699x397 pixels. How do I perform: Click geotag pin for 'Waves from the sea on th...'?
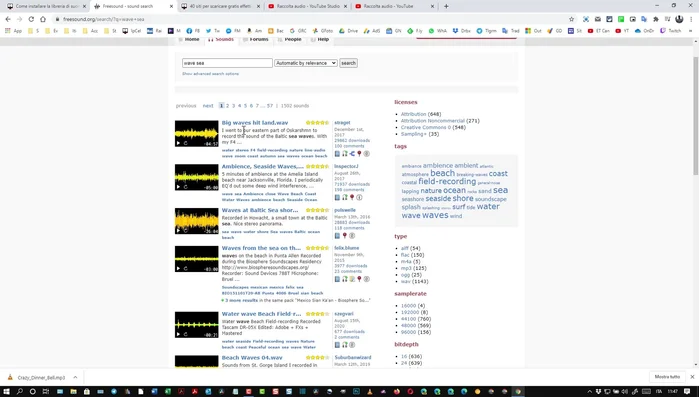359,279
